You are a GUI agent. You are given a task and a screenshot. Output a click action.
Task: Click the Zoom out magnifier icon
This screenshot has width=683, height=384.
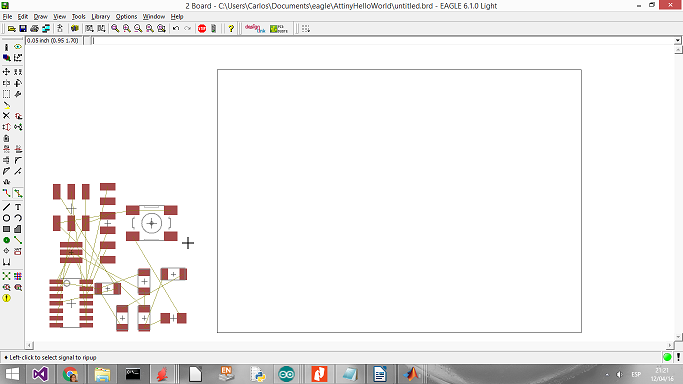click(138, 29)
